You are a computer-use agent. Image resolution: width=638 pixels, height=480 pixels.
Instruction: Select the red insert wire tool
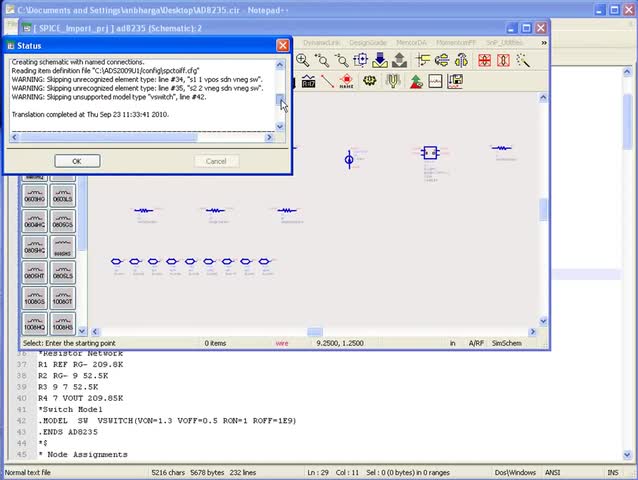(328, 81)
